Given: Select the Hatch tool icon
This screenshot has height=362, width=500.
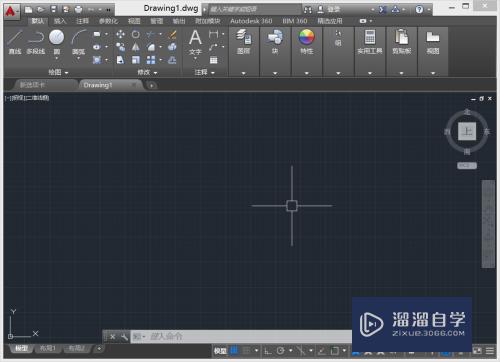Looking at the screenshot, I should click(97, 60).
